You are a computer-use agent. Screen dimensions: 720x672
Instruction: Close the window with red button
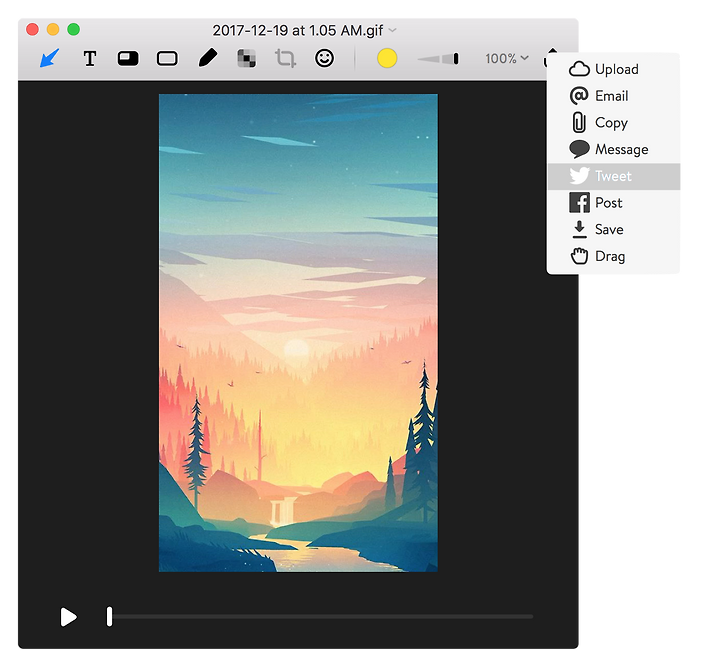click(x=33, y=29)
